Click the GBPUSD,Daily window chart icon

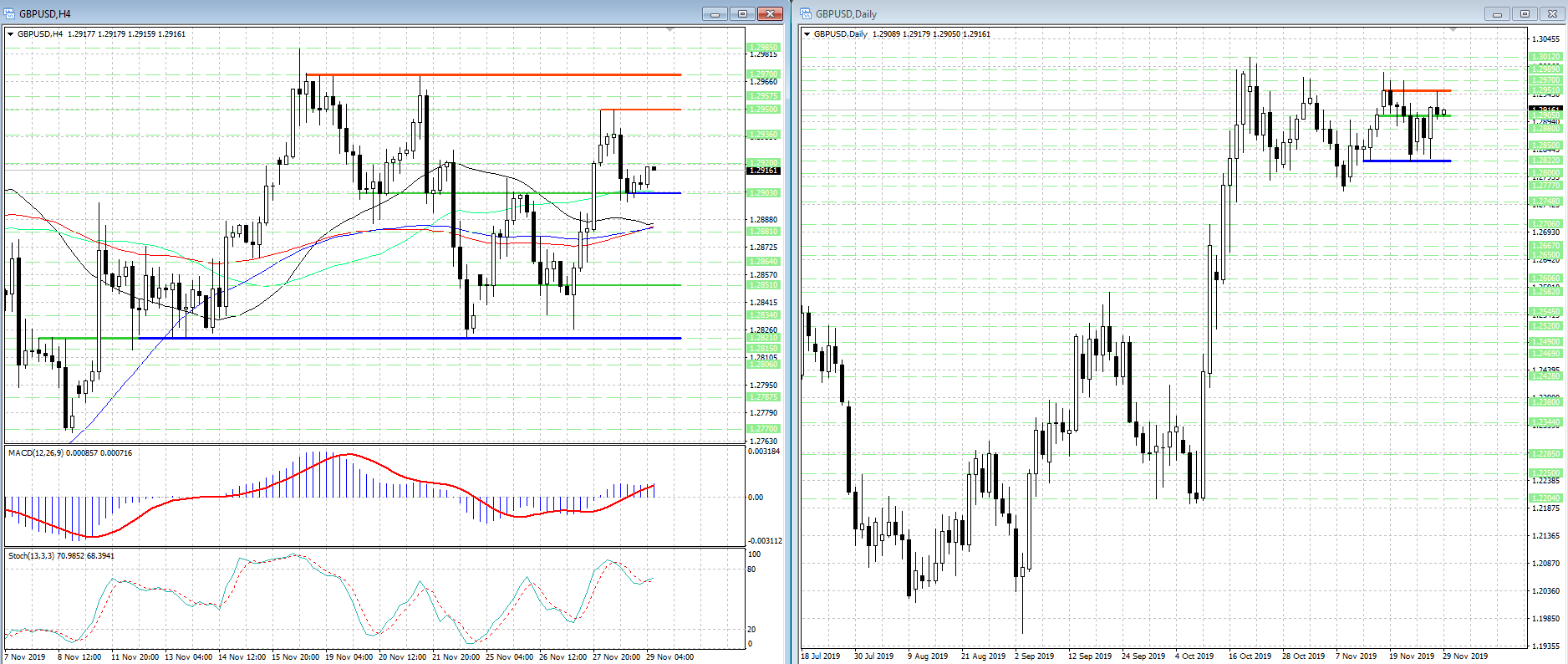click(x=806, y=13)
